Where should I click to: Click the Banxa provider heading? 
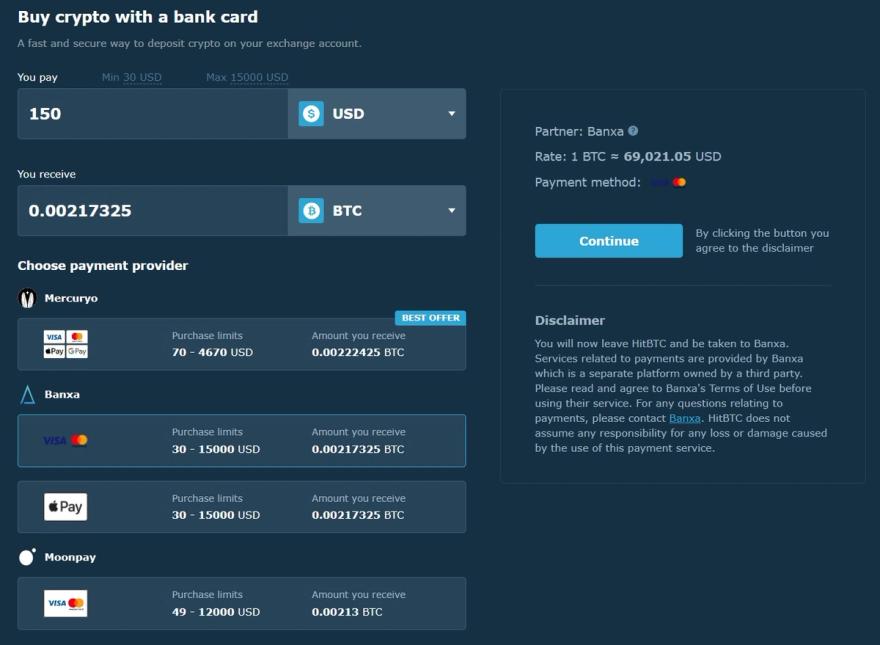pos(62,395)
